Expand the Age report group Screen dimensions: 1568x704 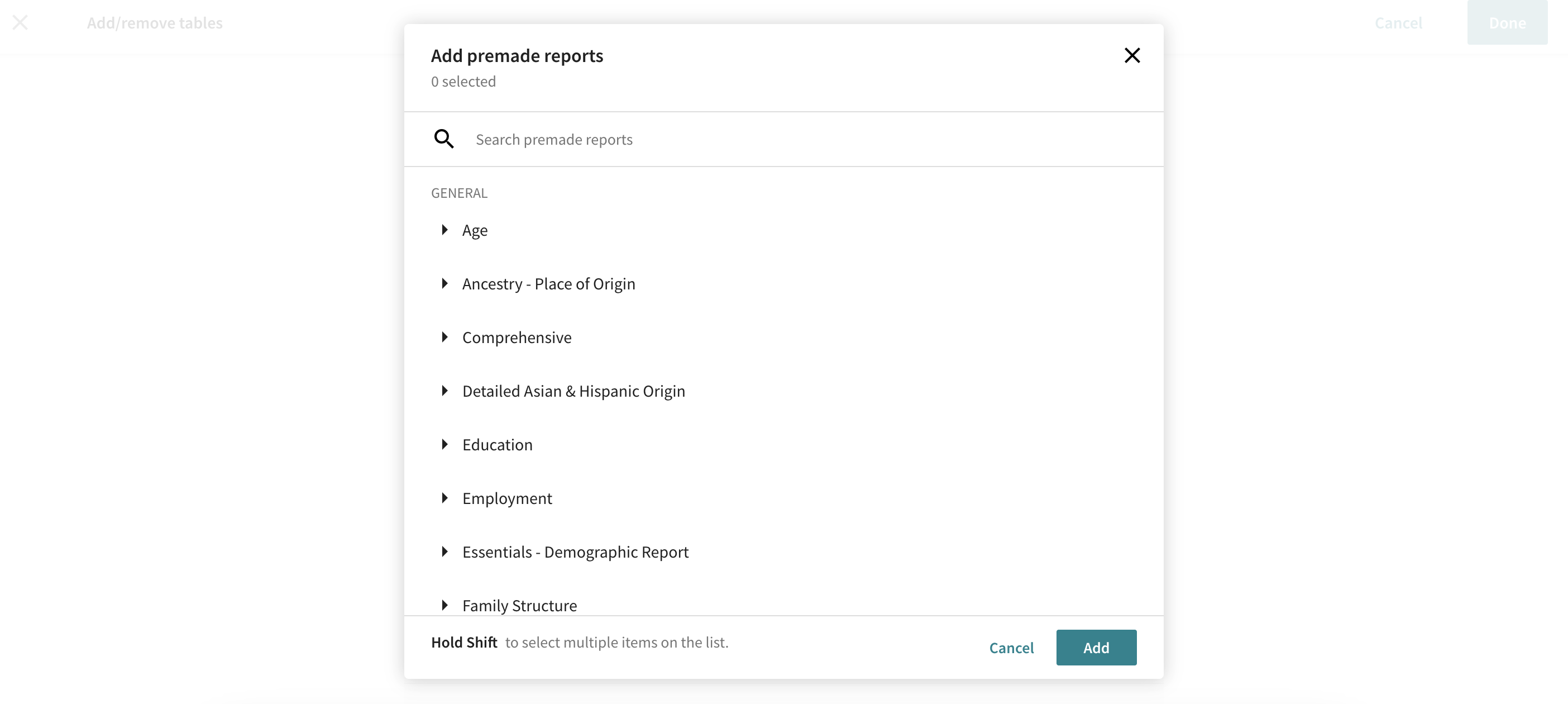(x=445, y=230)
